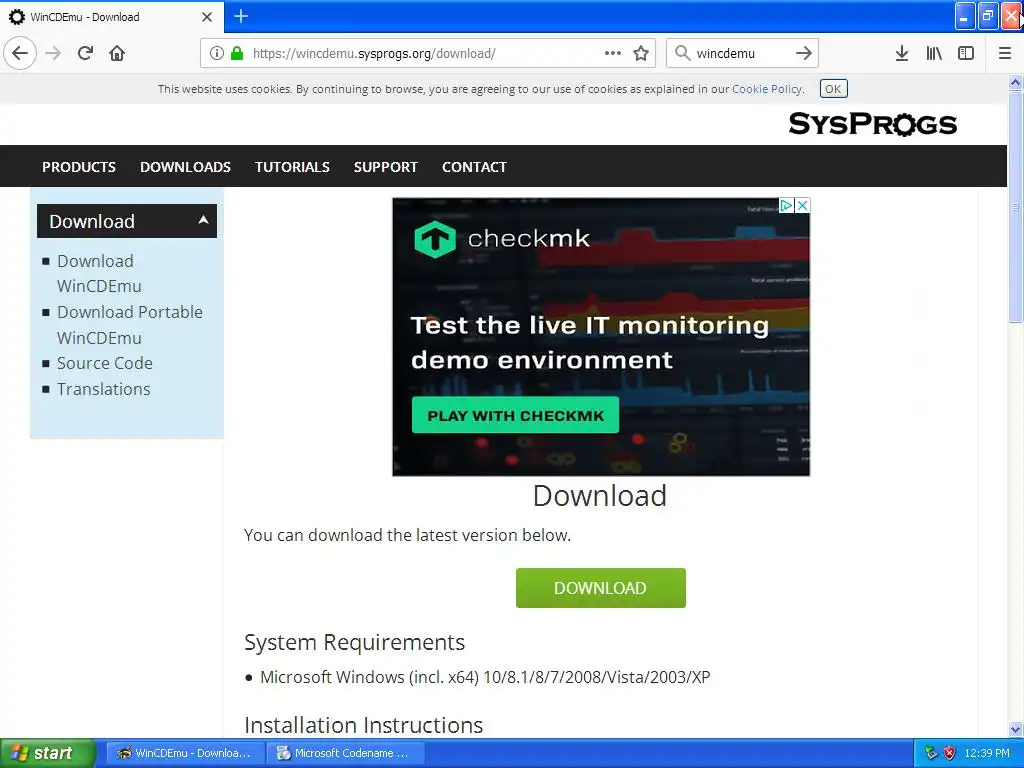Click the page scrollbar up arrow
The image size is (1024, 768).
point(1016,82)
